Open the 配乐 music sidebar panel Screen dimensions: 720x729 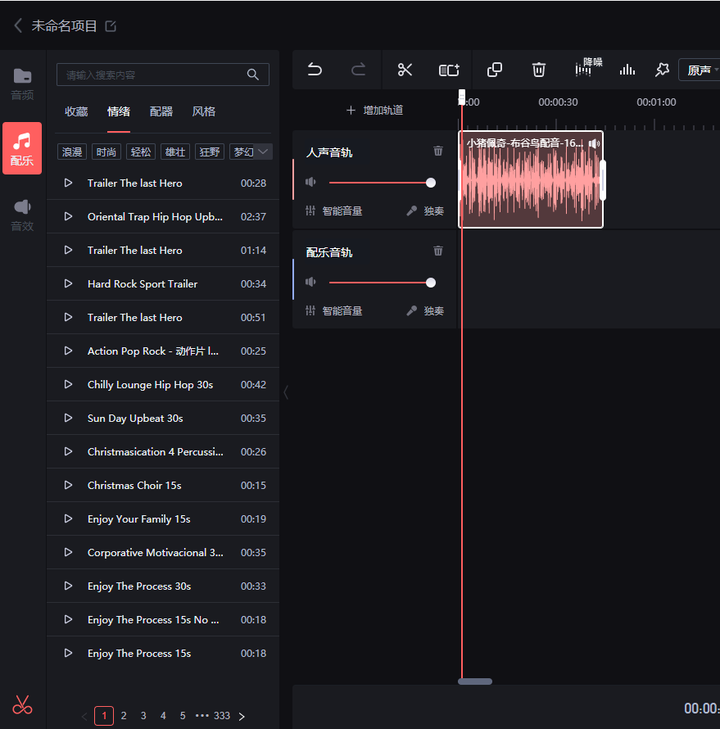22,148
